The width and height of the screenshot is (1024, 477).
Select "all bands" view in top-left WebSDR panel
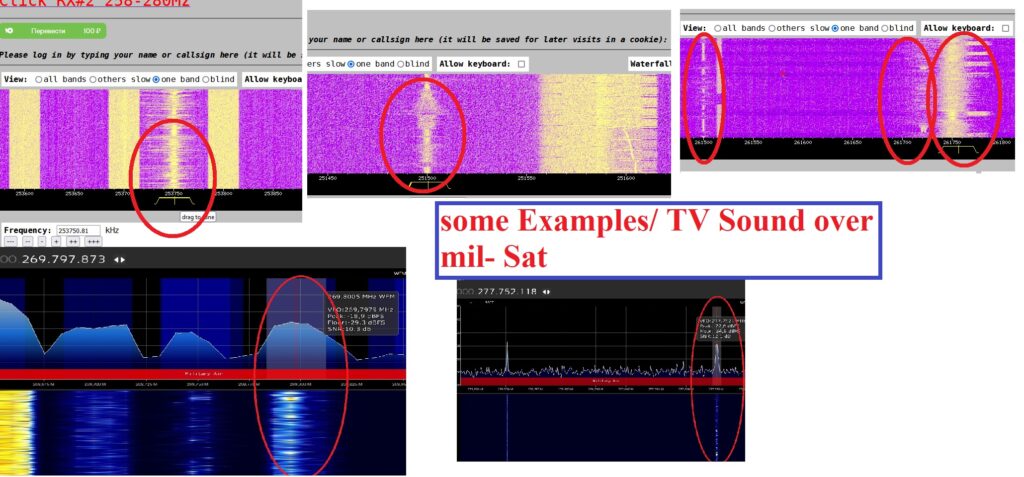click(x=39, y=79)
